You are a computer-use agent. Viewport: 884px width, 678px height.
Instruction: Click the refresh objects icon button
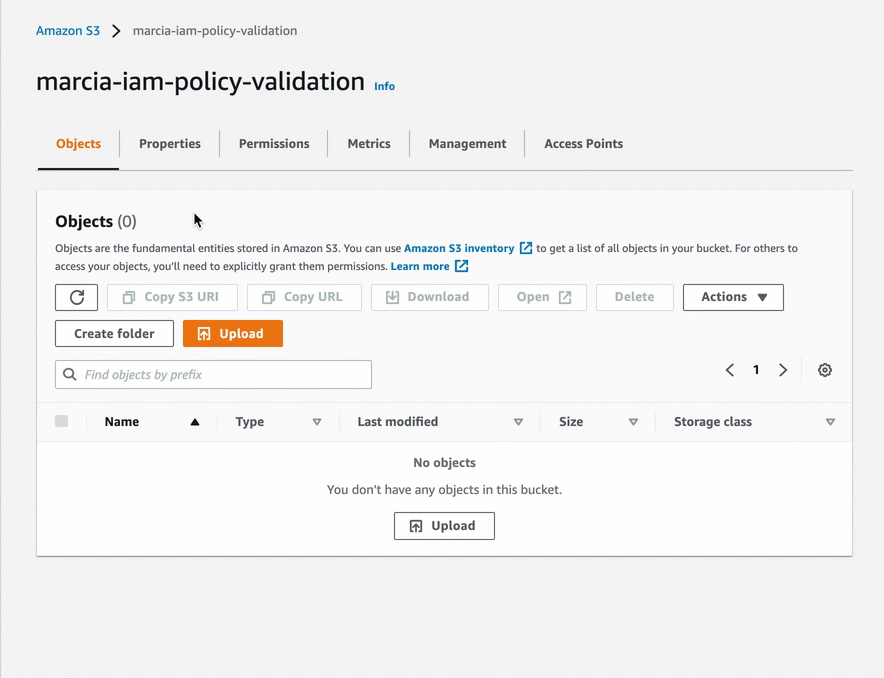77,297
